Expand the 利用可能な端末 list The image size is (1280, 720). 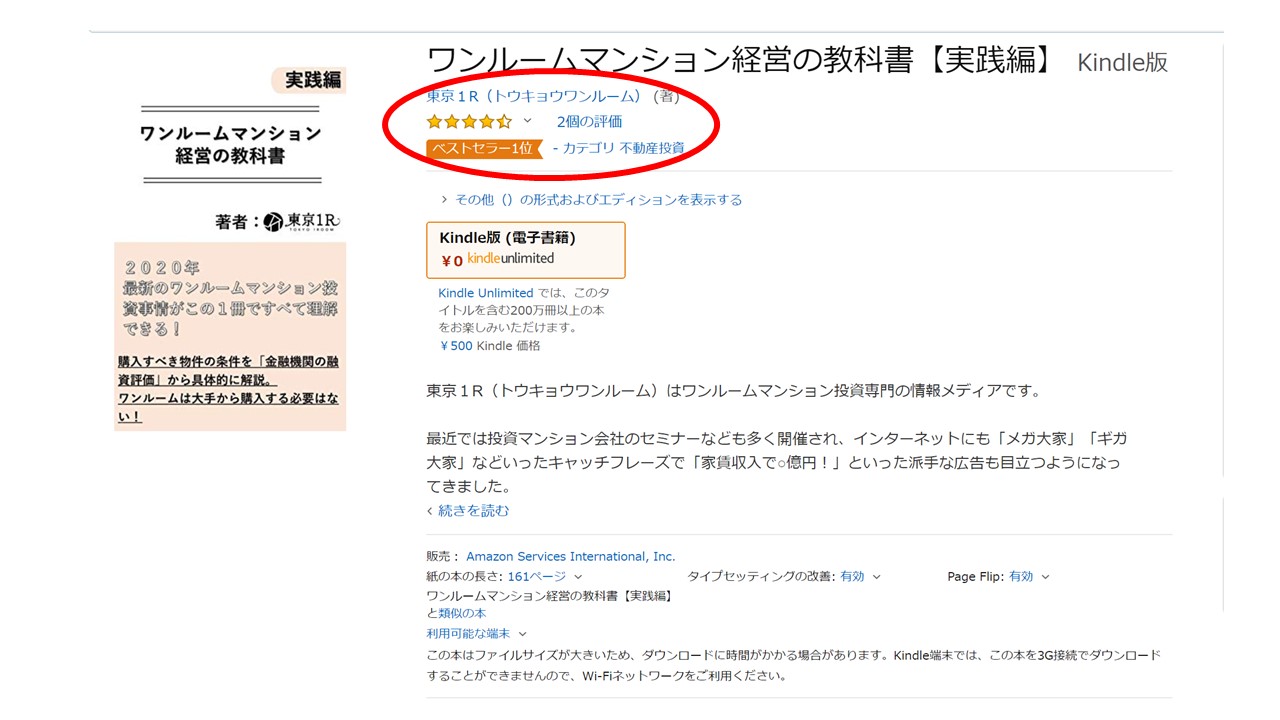tap(476, 634)
